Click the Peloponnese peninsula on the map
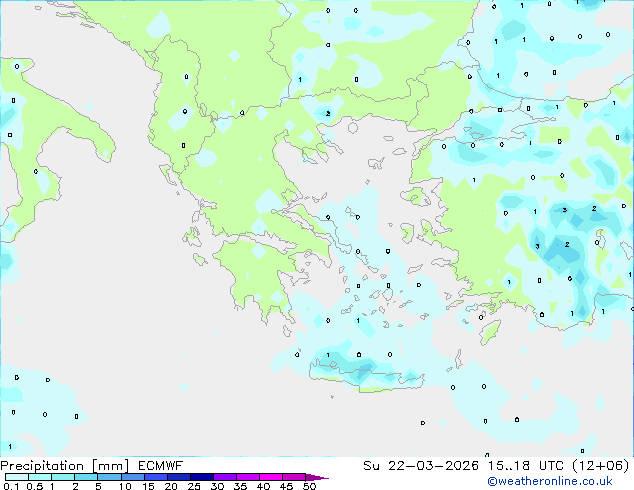Image resolution: width=634 pixels, height=490 pixels. (259, 279)
